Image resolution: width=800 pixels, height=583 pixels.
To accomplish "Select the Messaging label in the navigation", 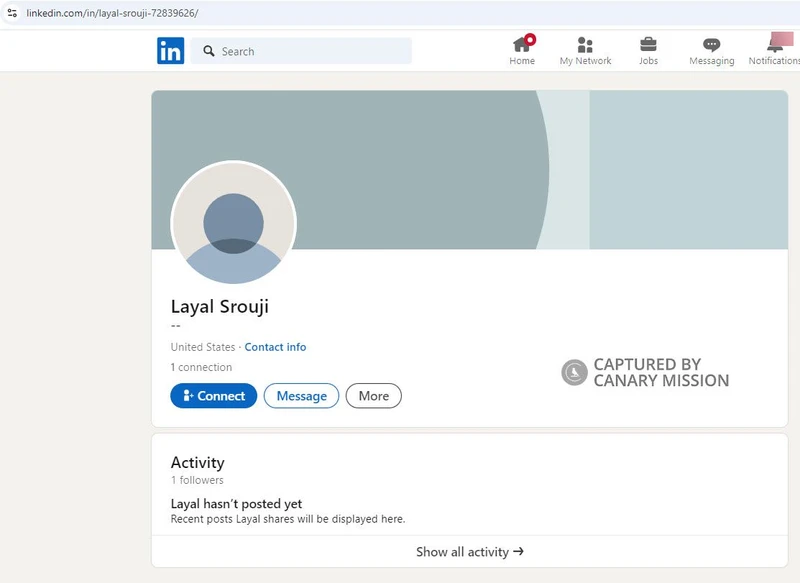I will click(711, 60).
